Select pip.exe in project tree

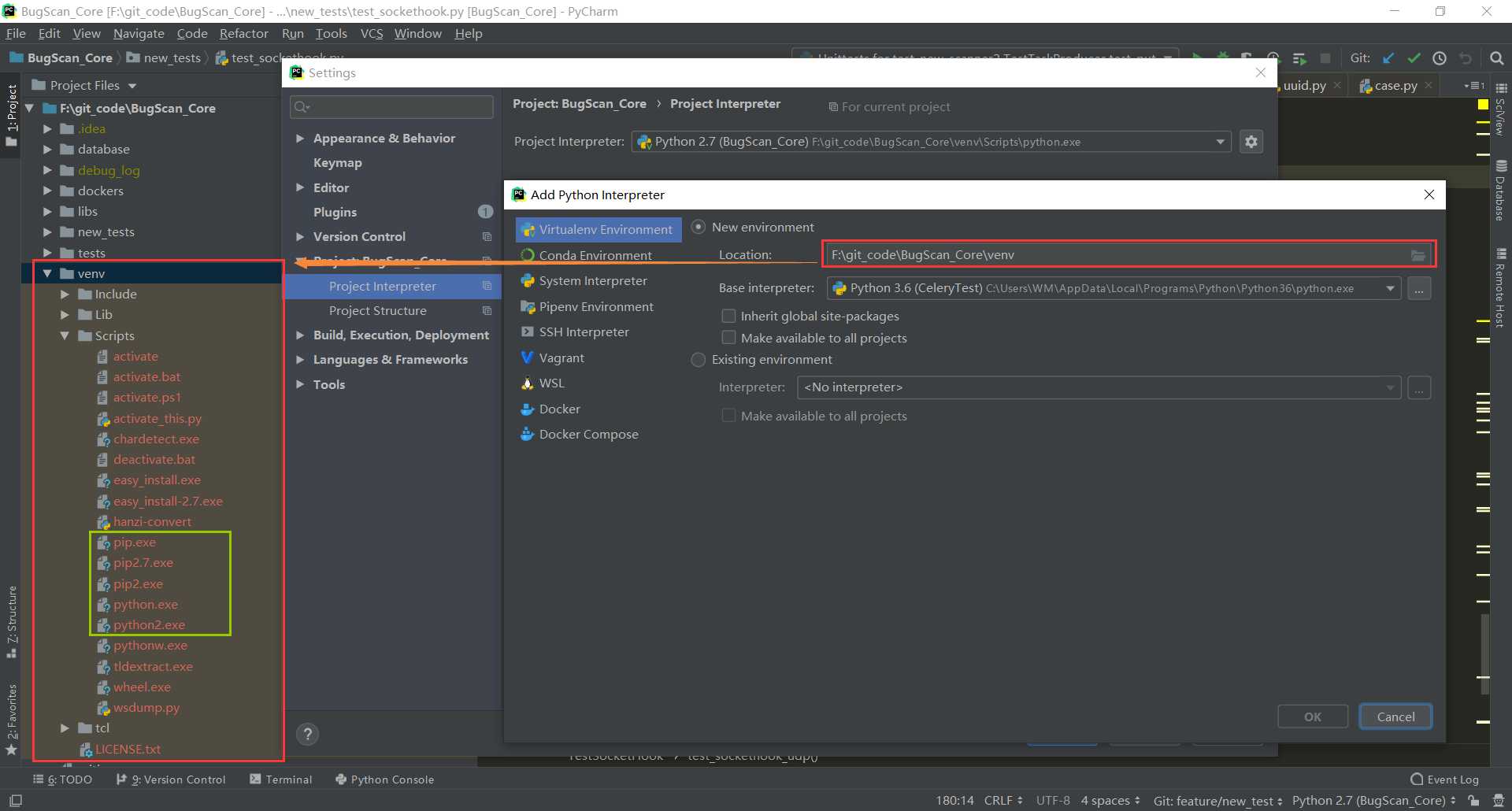134,543
